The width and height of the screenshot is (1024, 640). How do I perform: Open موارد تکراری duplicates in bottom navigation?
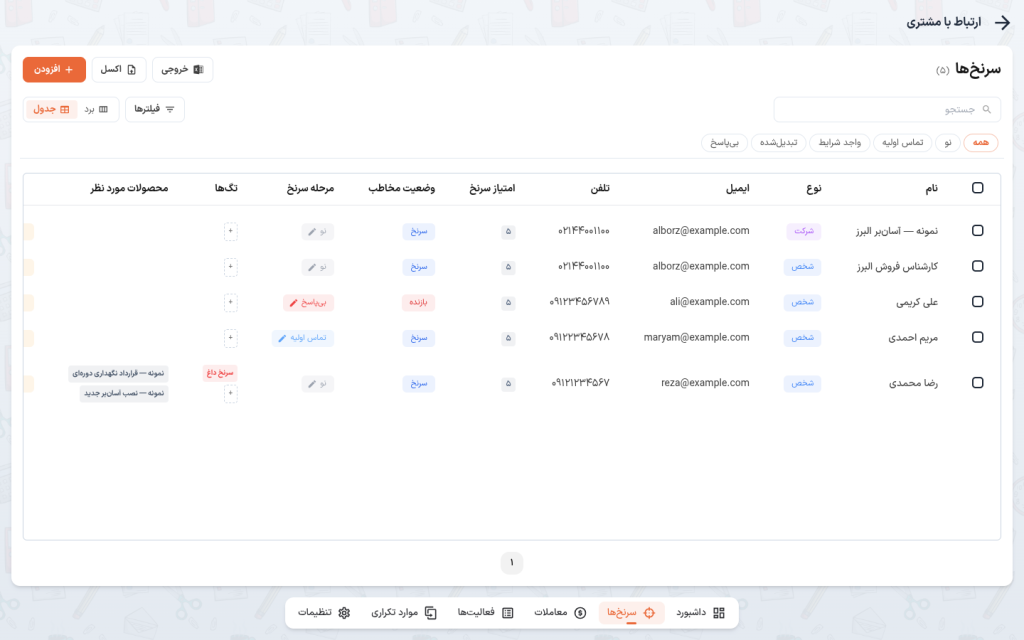point(404,613)
